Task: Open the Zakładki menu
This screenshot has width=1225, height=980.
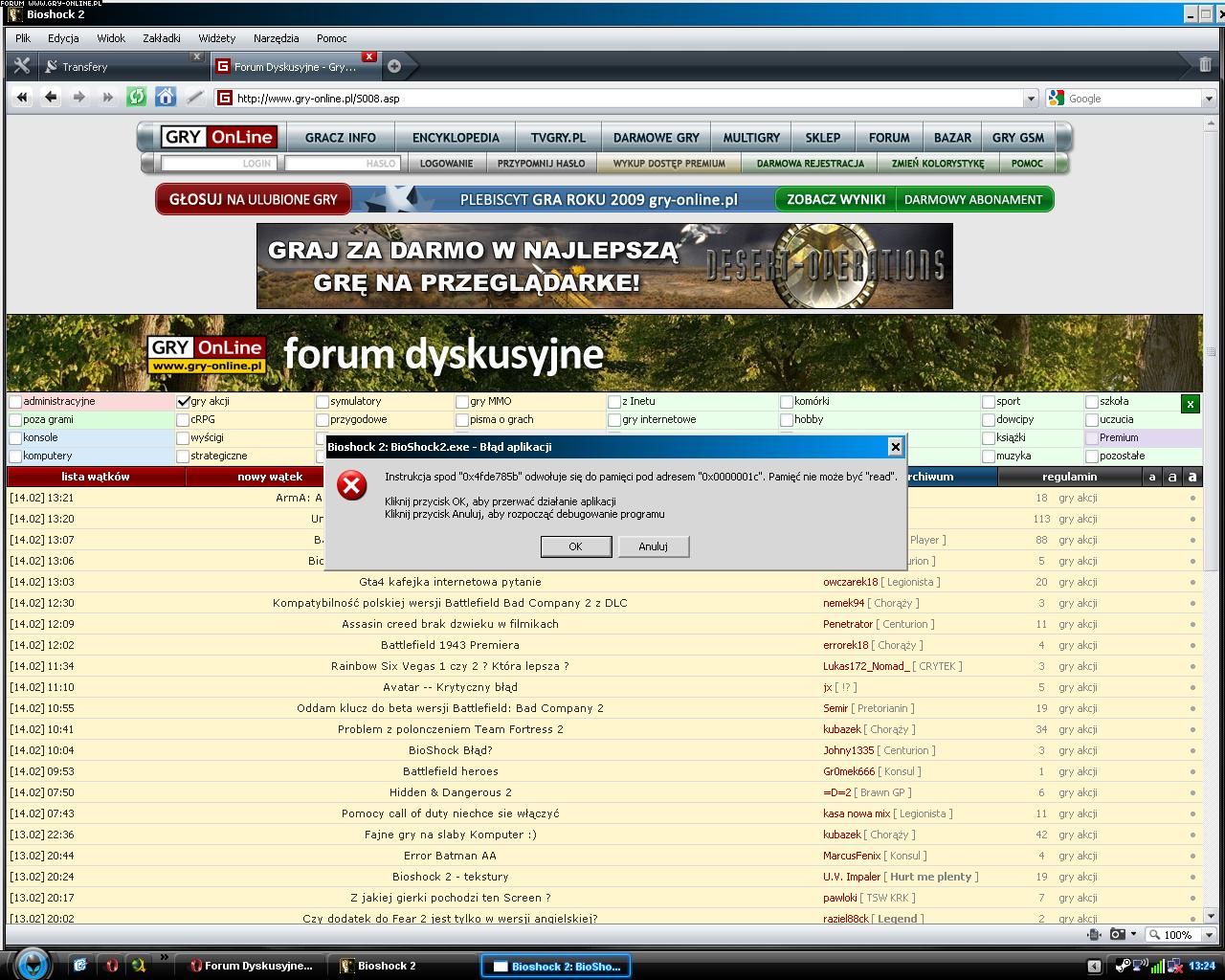Action: point(162,38)
